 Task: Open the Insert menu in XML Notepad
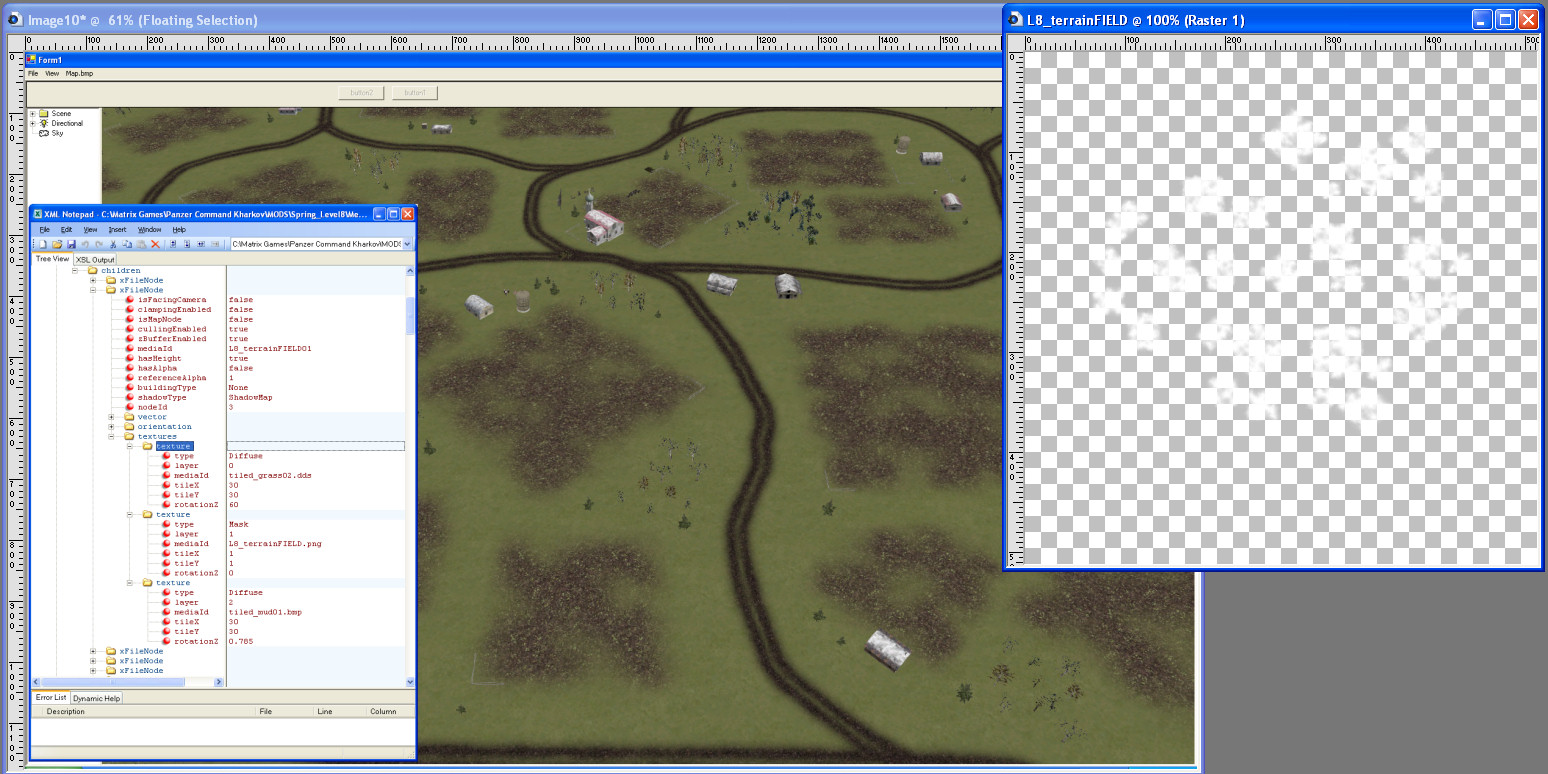click(117, 230)
